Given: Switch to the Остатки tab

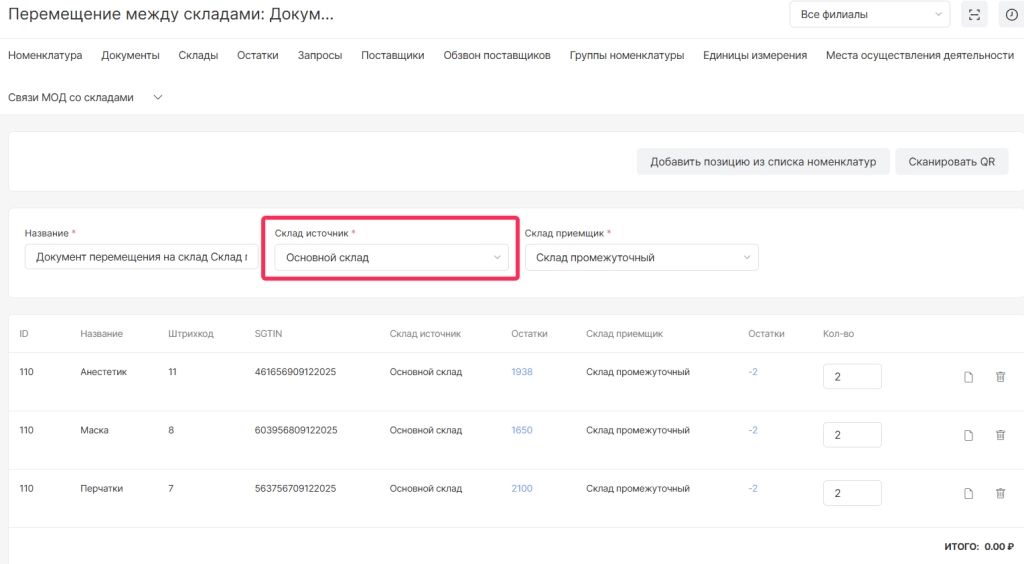Looking at the screenshot, I should [x=257, y=56].
